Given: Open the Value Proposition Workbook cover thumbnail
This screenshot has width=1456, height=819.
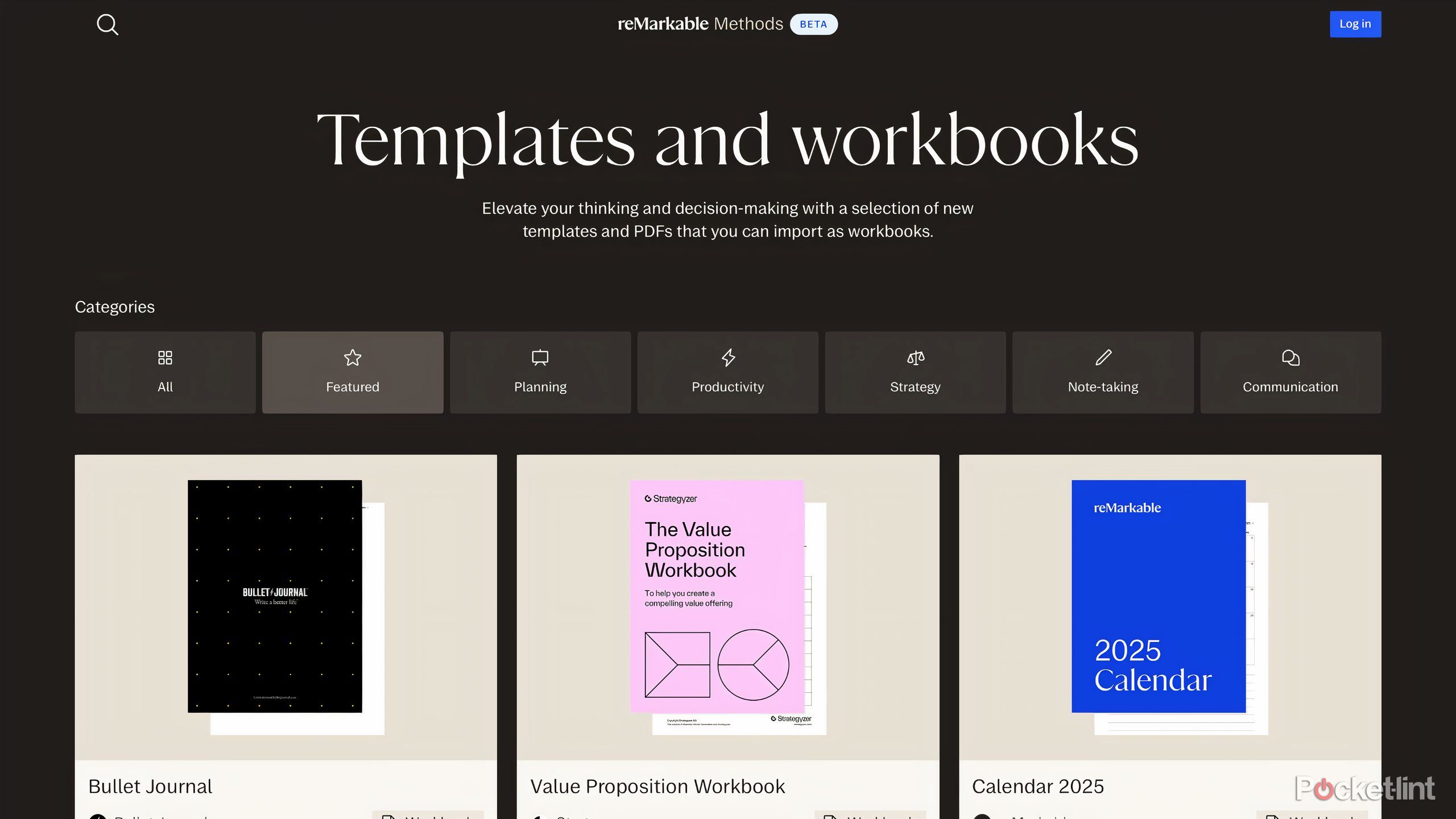Looking at the screenshot, I should [x=717, y=596].
